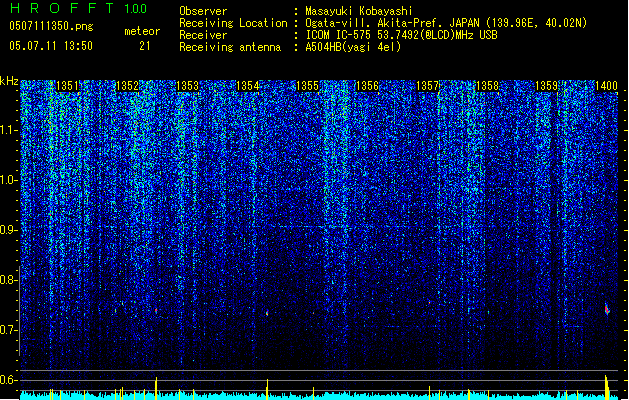Click the 1400 time marker
The width and height of the screenshot is (629, 400).
click(x=606, y=86)
